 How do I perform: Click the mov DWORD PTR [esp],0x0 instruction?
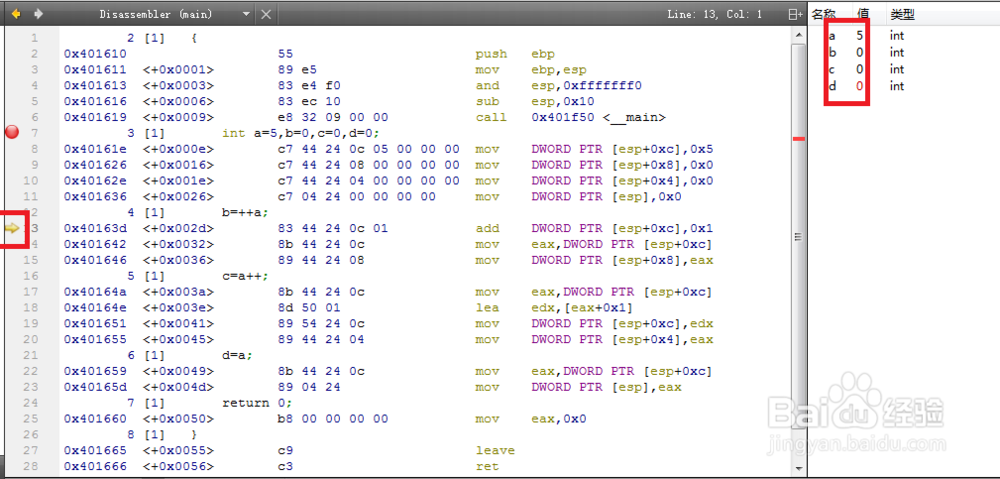pyautogui.click(x=578, y=196)
